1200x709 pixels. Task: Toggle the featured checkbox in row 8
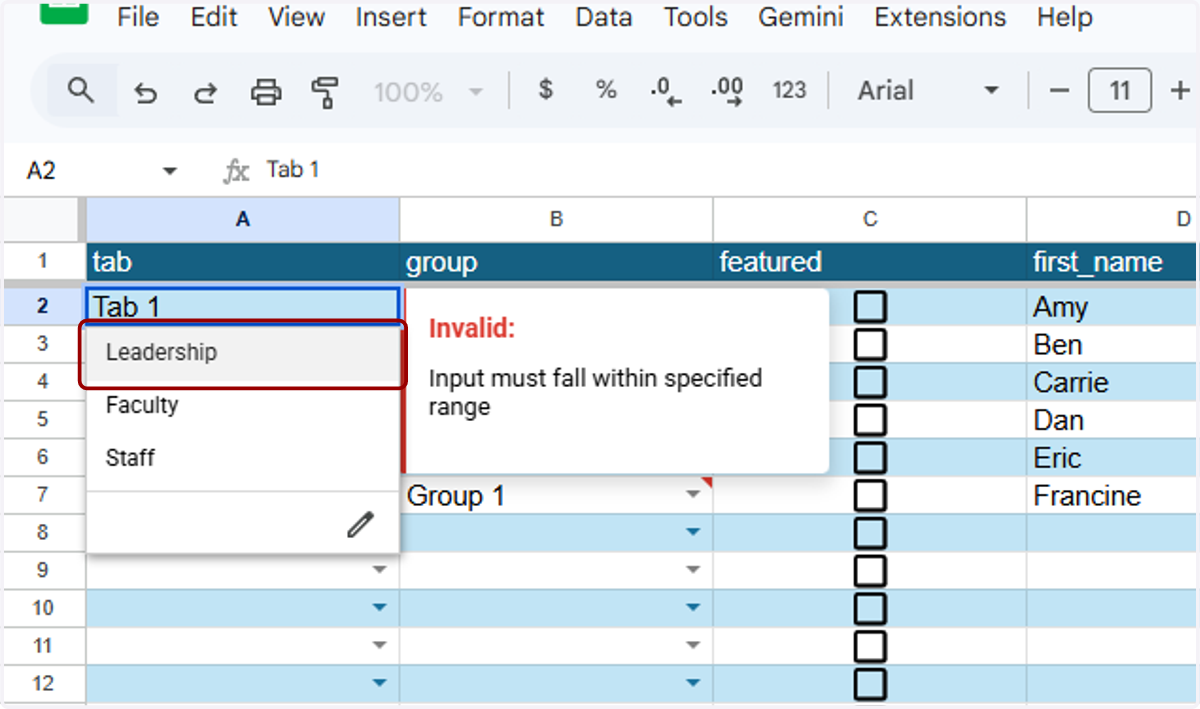[x=870, y=533]
